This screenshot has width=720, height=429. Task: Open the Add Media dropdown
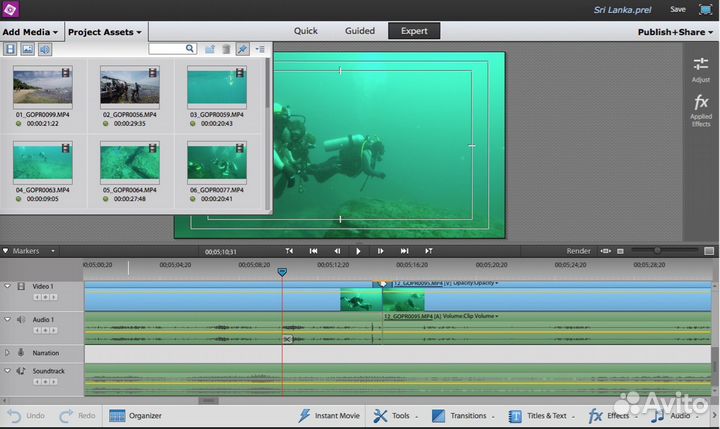(29, 31)
